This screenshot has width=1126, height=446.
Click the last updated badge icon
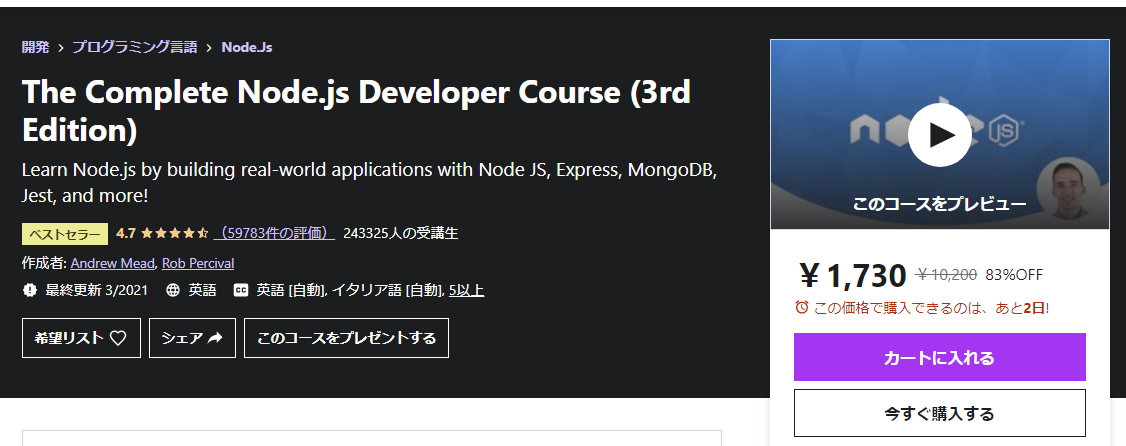coord(29,291)
